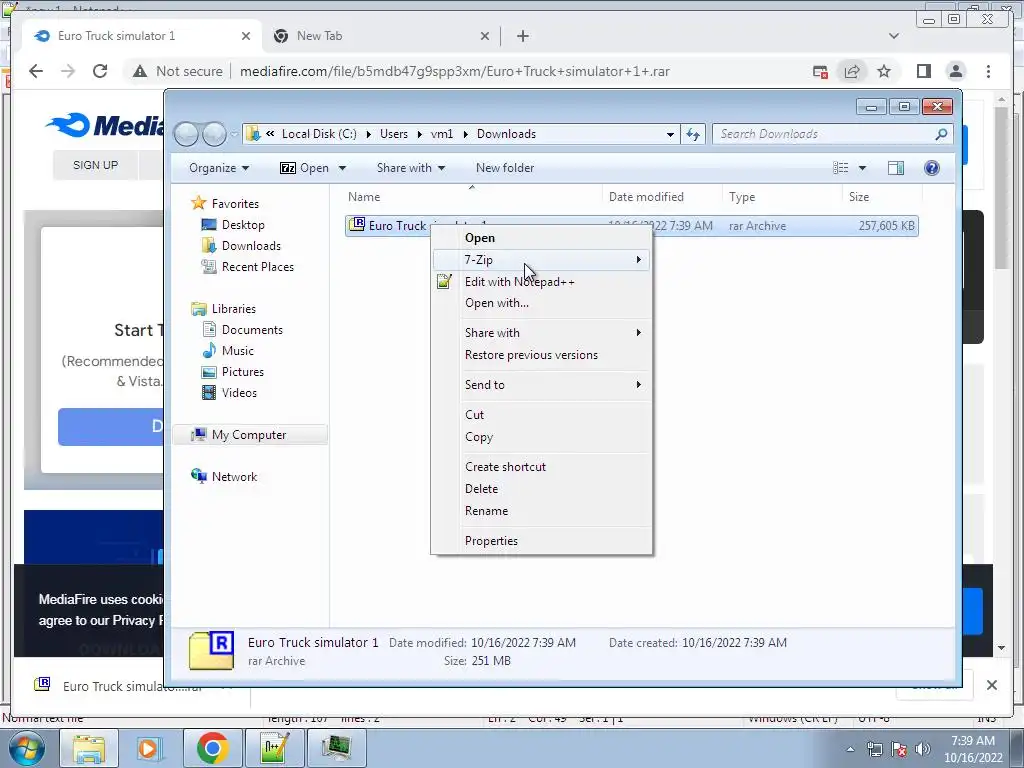Choose Delete from the context menu
This screenshot has width=1024, height=768.
481,488
